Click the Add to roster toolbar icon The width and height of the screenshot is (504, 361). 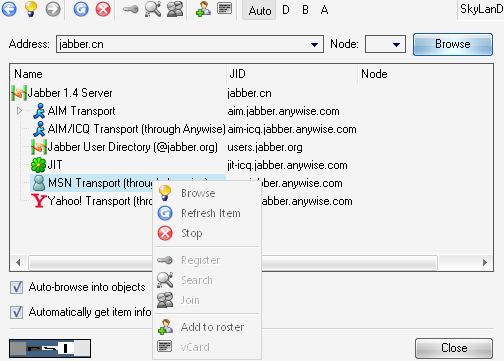(x=203, y=9)
